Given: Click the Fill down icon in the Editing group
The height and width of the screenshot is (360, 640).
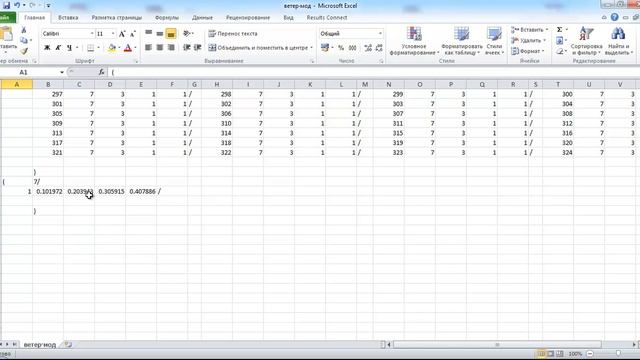Looking at the screenshot, I should click(x=560, y=40).
